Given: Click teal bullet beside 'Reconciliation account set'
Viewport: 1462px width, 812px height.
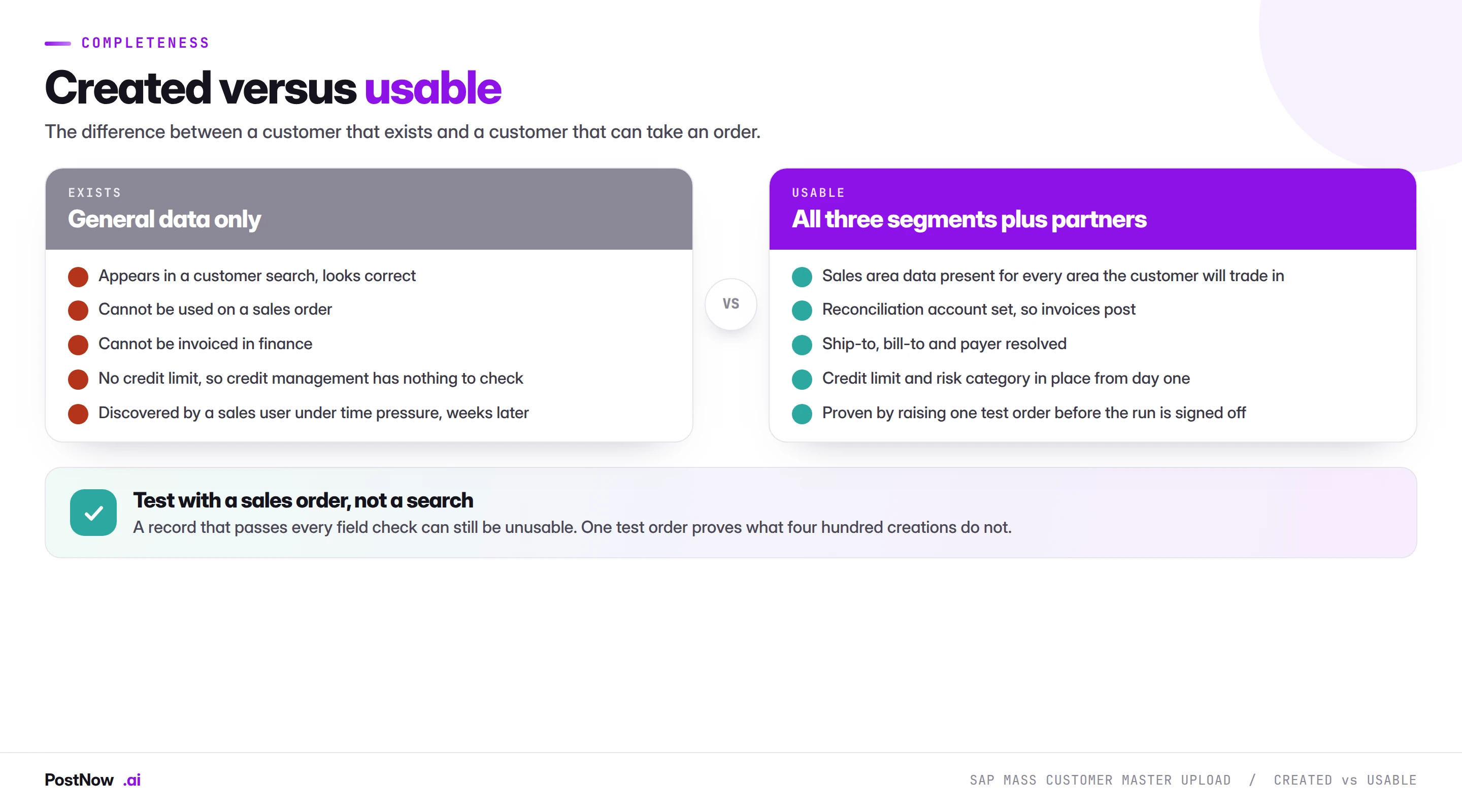Looking at the screenshot, I should click(x=802, y=311).
